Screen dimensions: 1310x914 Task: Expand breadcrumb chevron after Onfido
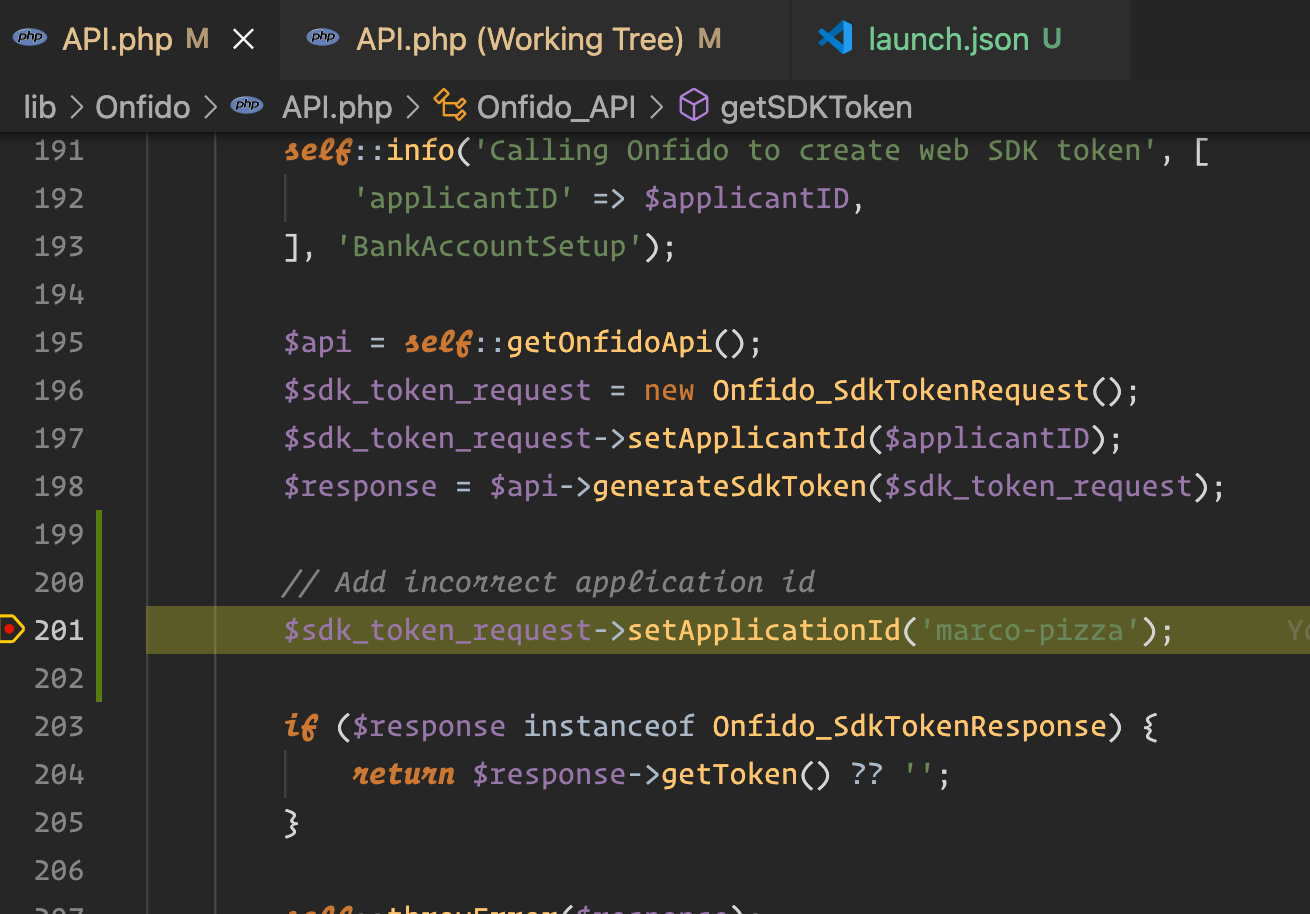pyautogui.click(x=210, y=107)
